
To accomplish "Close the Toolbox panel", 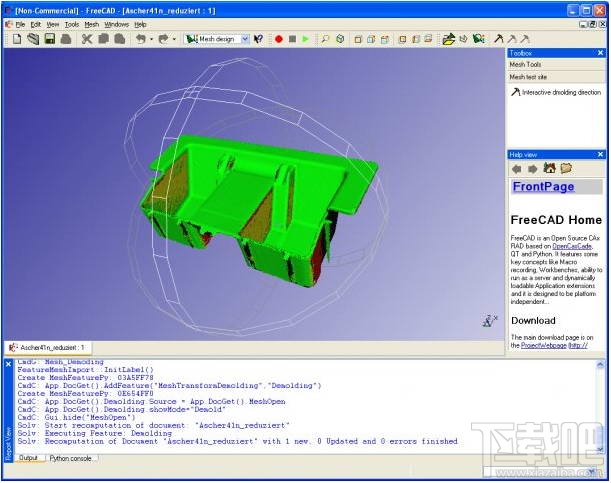I will tap(600, 53).
